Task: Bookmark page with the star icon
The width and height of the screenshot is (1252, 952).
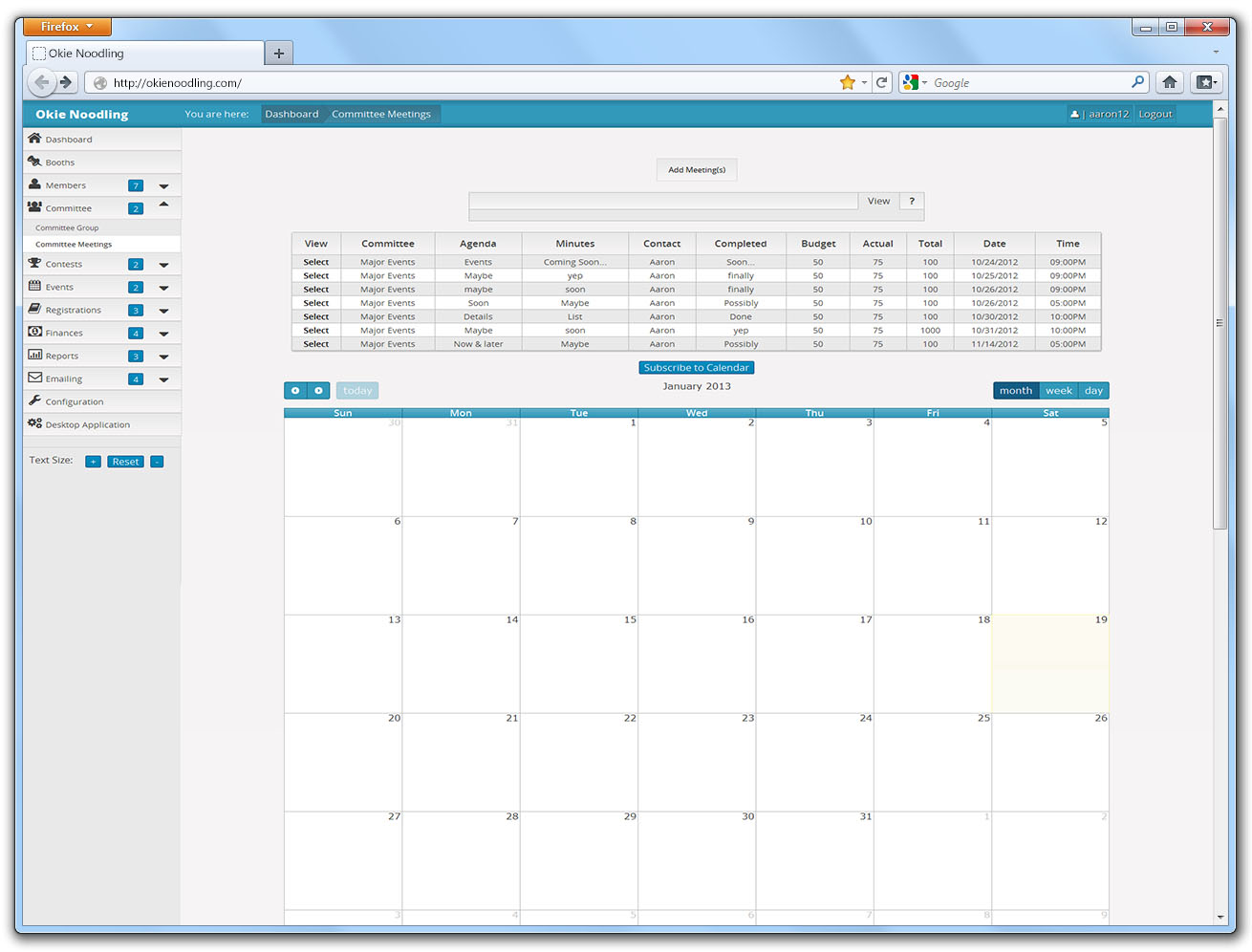Action: point(847,82)
